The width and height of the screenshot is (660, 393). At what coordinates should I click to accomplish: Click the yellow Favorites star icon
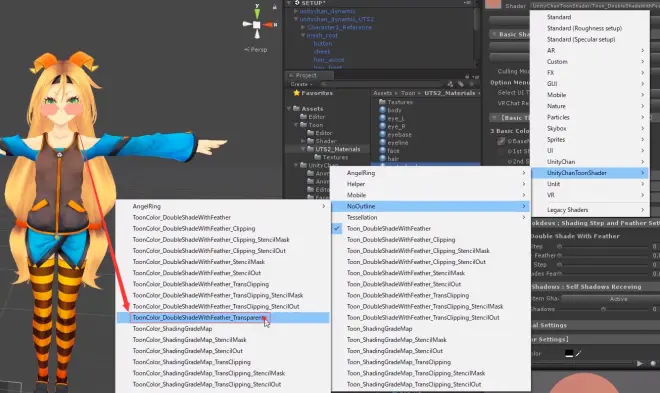pyautogui.click(x=296, y=93)
